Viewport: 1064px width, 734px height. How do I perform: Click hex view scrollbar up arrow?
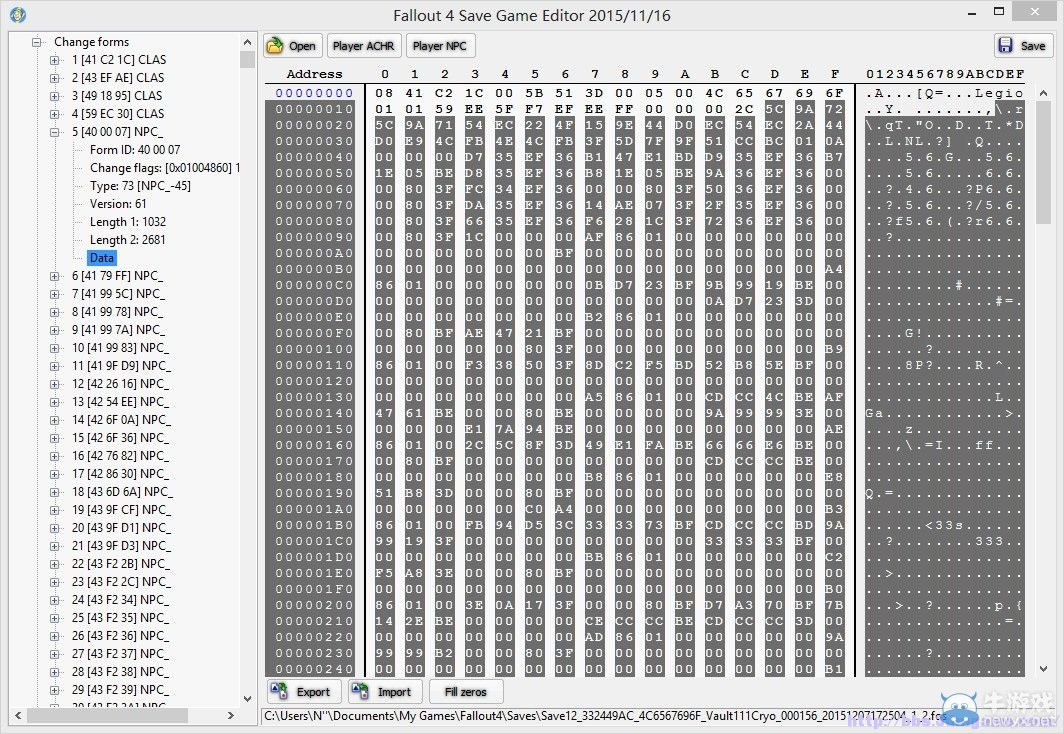point(1044,93)
